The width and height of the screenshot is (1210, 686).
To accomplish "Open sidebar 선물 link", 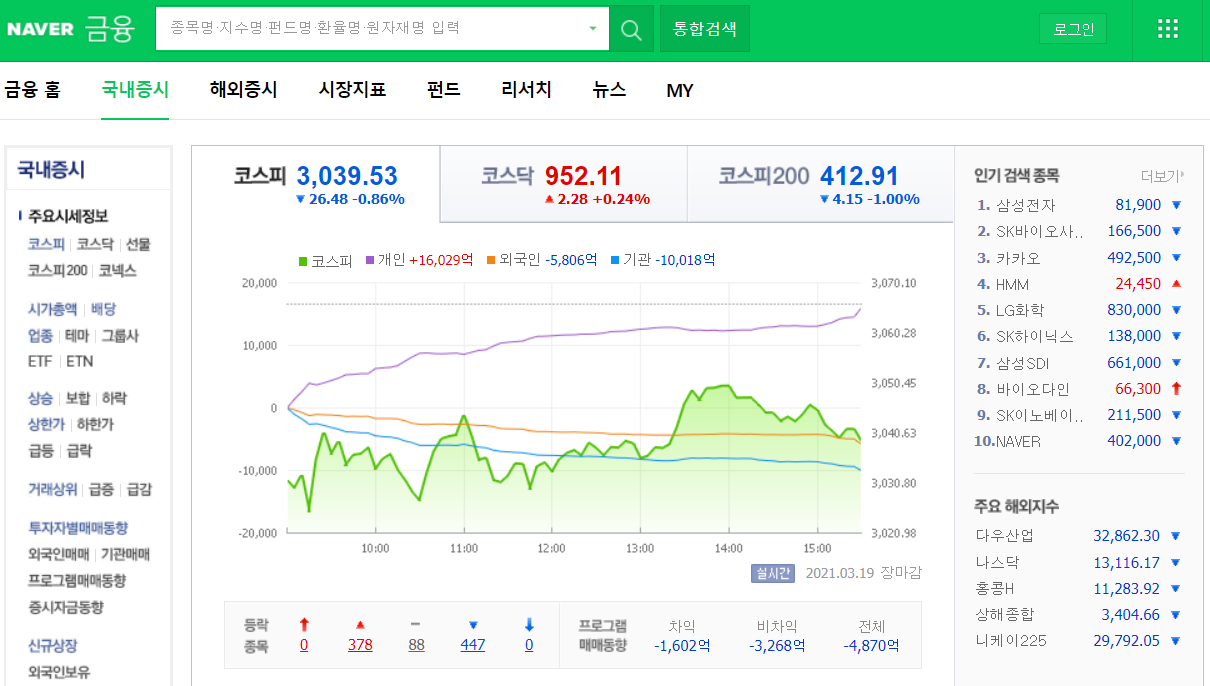I will [138, 244].
